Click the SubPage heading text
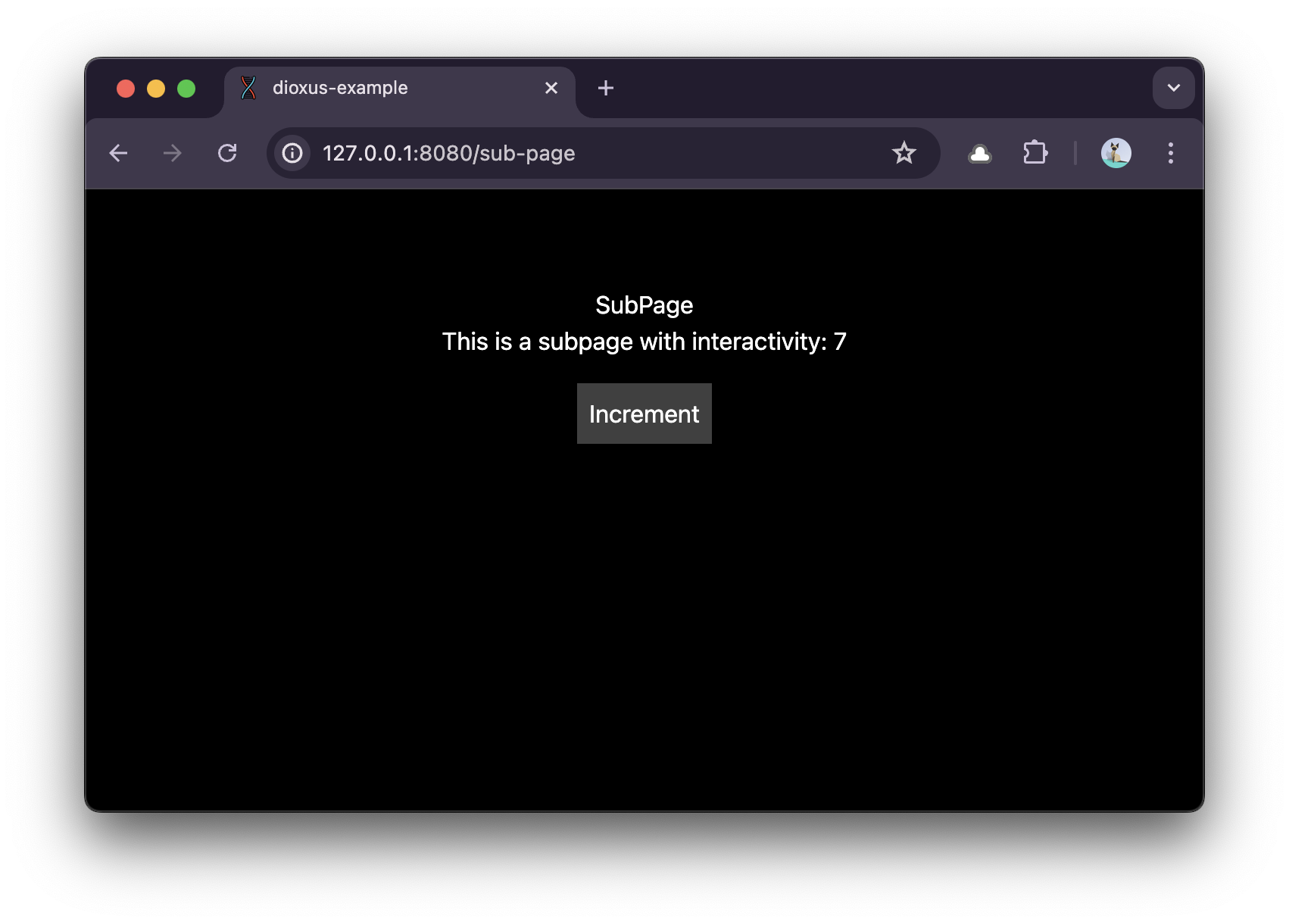This screenshot has width=1289, height=924. click(x=644, y=305)
